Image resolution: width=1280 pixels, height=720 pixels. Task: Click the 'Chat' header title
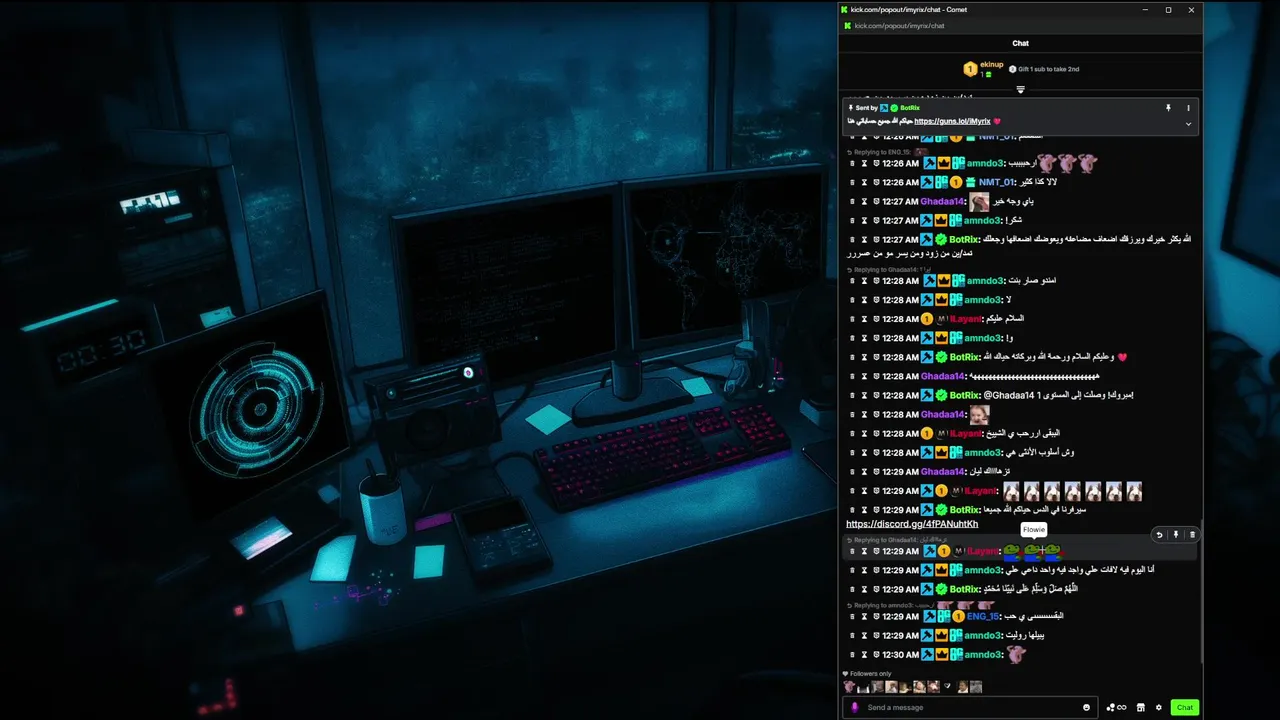click(1021, 43)
